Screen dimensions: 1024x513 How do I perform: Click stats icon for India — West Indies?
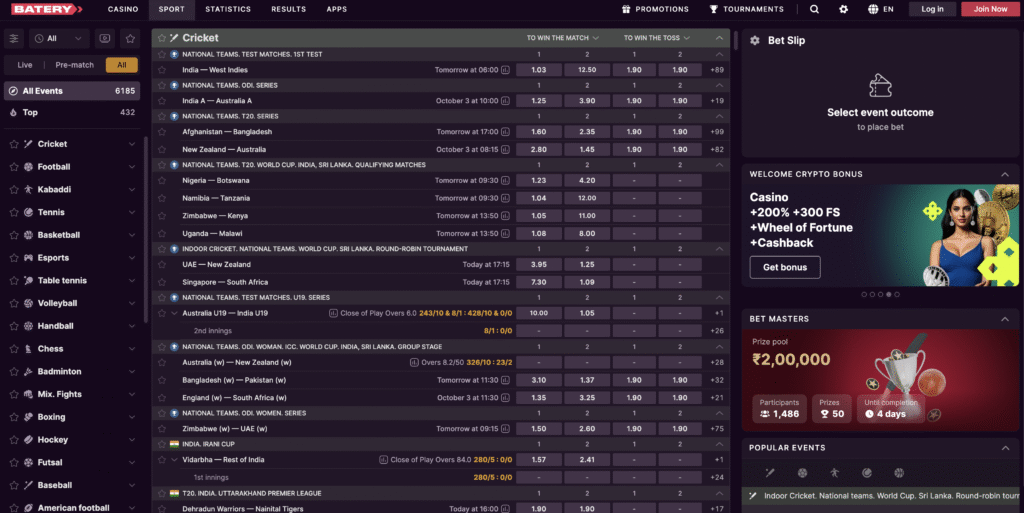click(505, 70)
